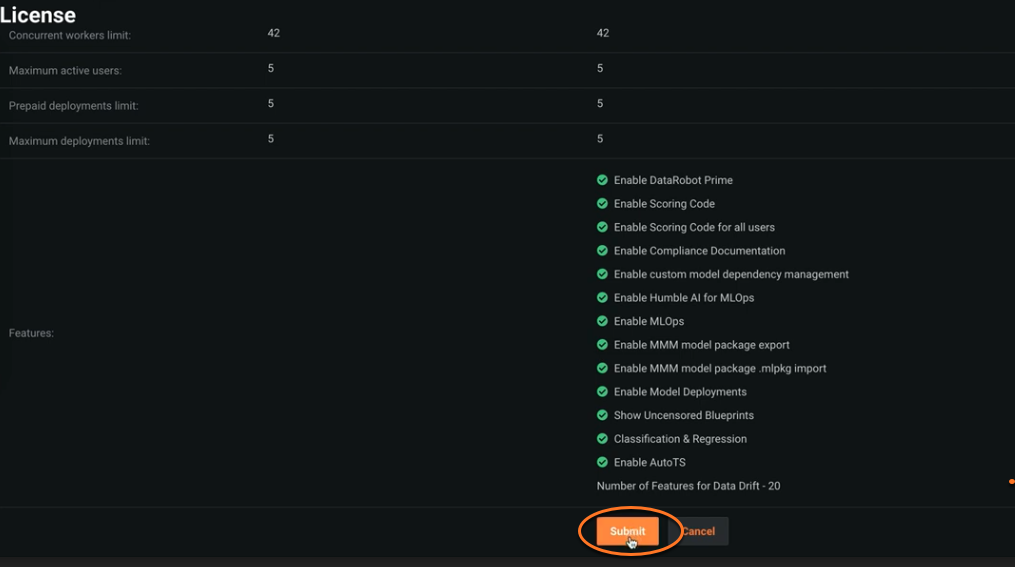Toggle check for Enable Scoring Code for all users
The height and width of the screenshot is (567, 1015).
[x=602, y=227]
